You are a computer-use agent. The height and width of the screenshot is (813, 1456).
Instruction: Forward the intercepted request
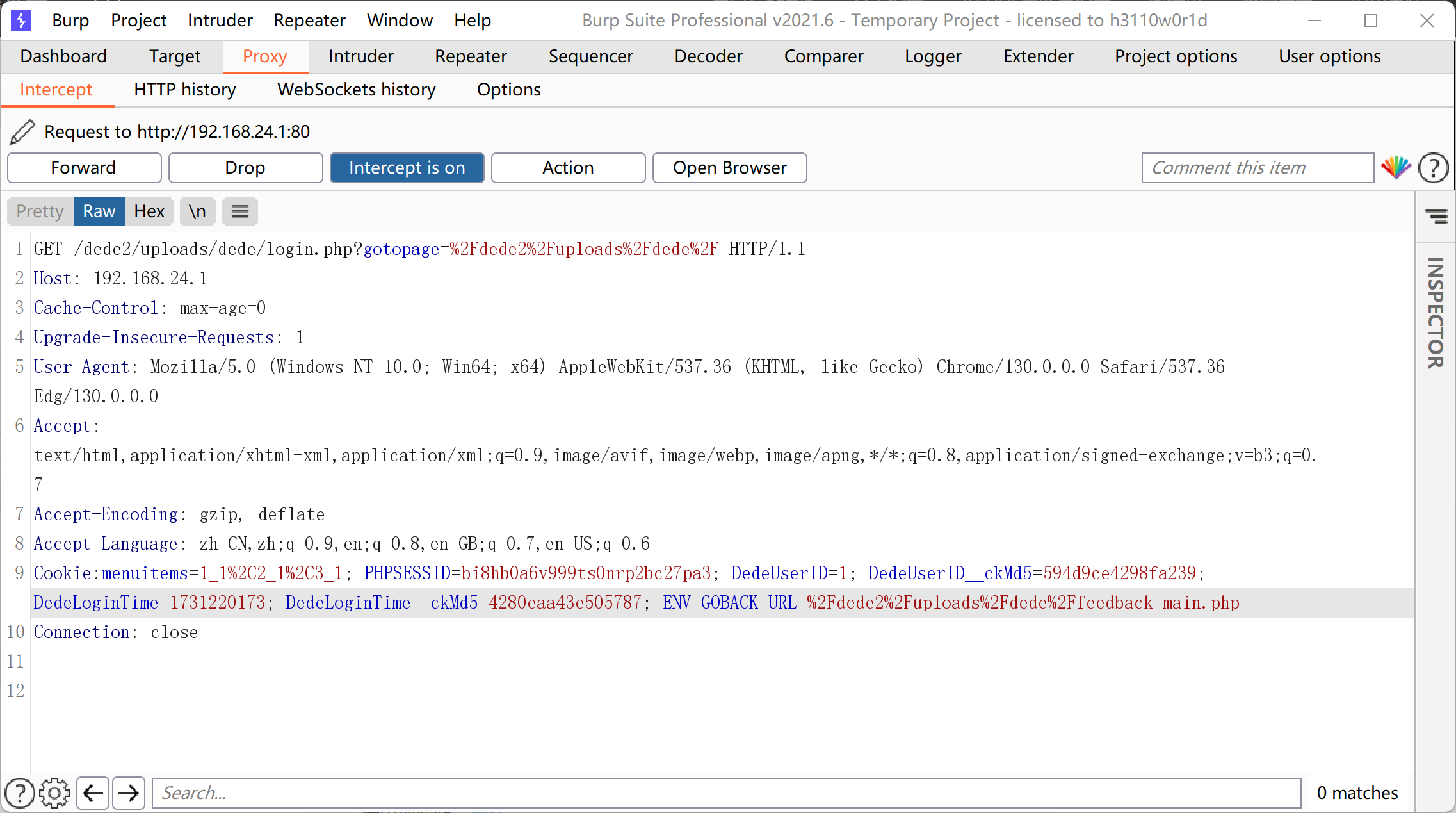[x=84, y=168]
